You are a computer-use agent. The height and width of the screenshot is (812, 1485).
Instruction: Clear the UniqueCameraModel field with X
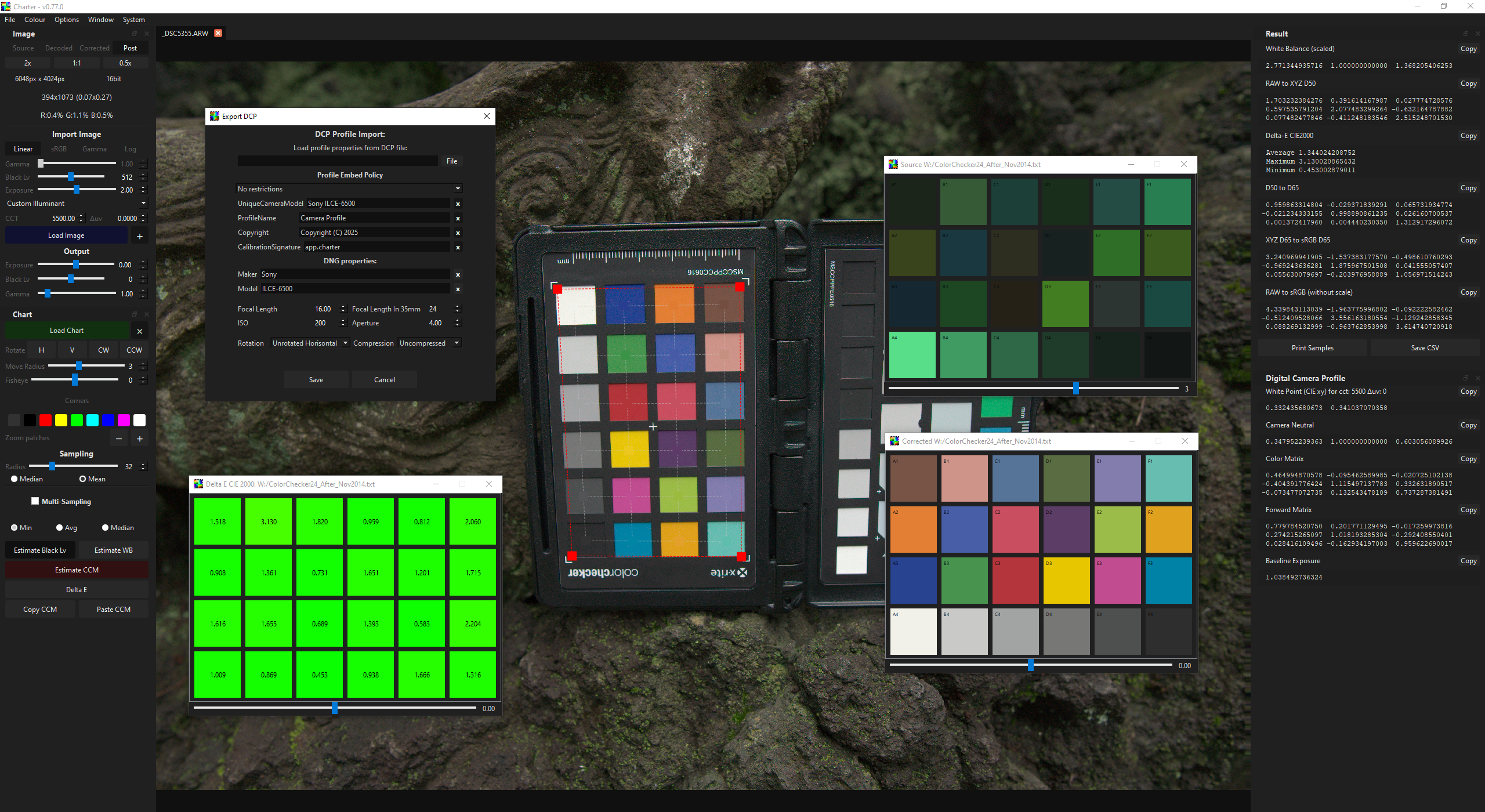point(458,204)
